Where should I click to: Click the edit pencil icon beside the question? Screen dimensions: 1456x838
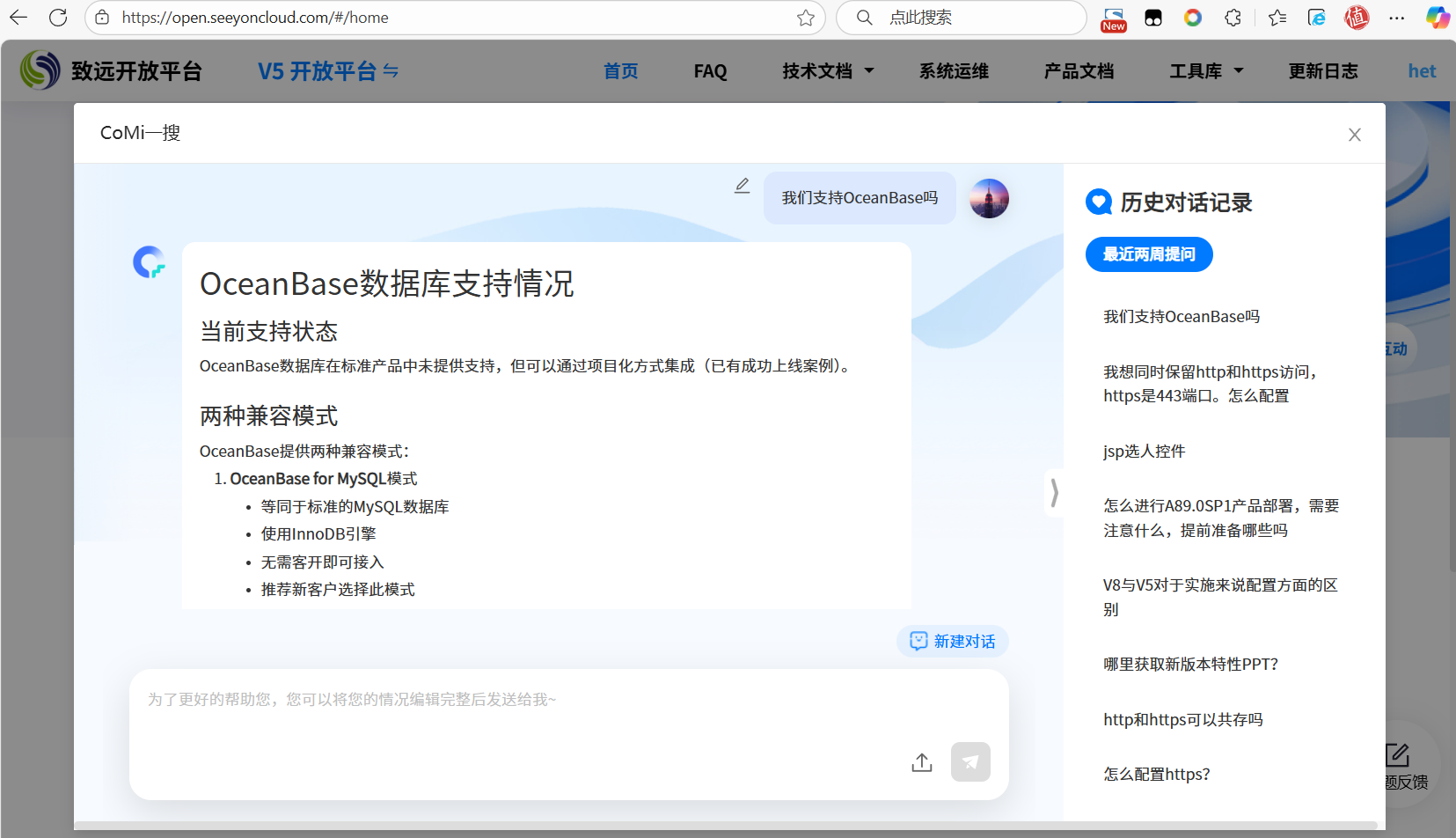(742, 186)
